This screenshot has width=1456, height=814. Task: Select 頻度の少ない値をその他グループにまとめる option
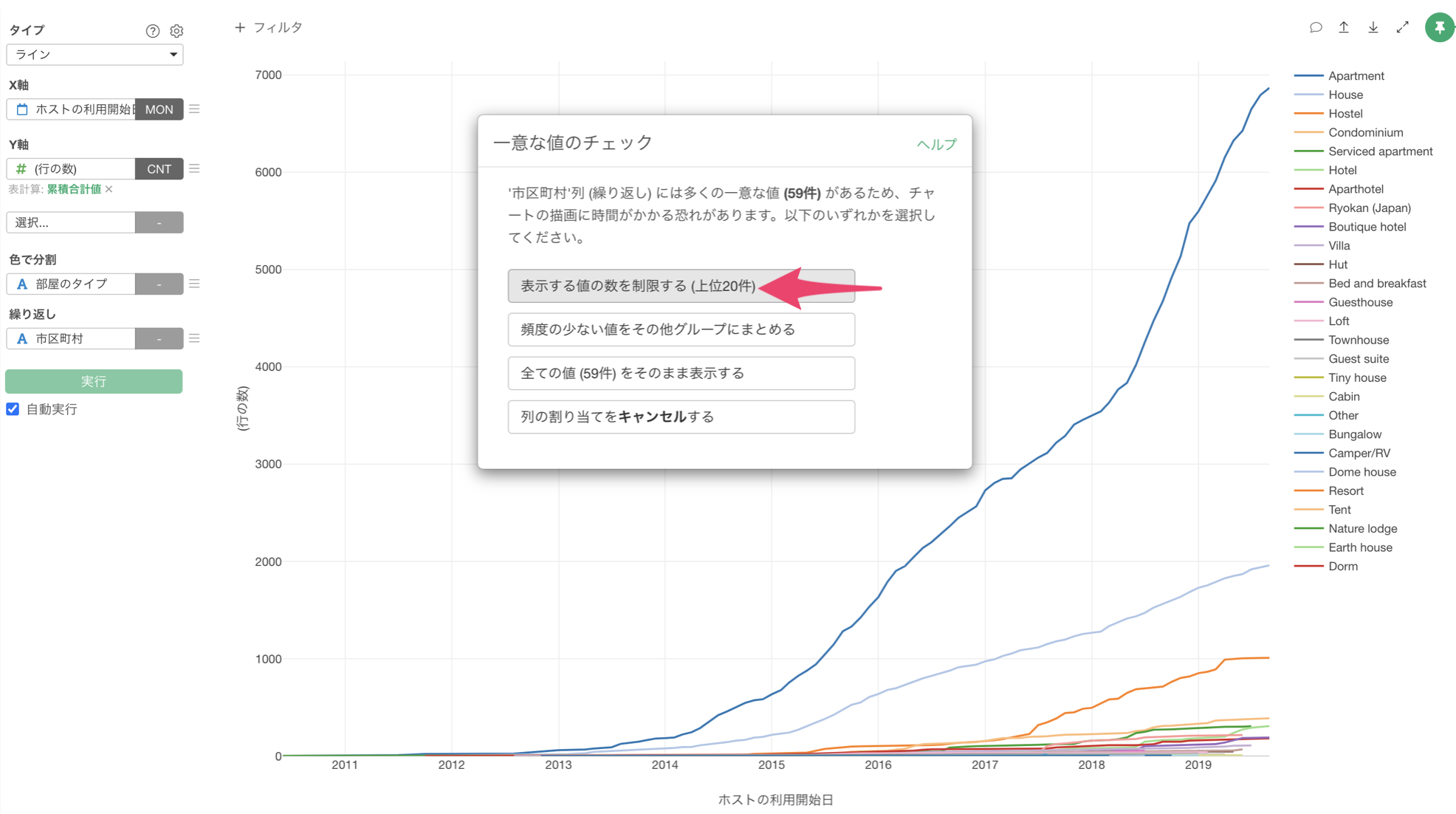pos(681,329)
